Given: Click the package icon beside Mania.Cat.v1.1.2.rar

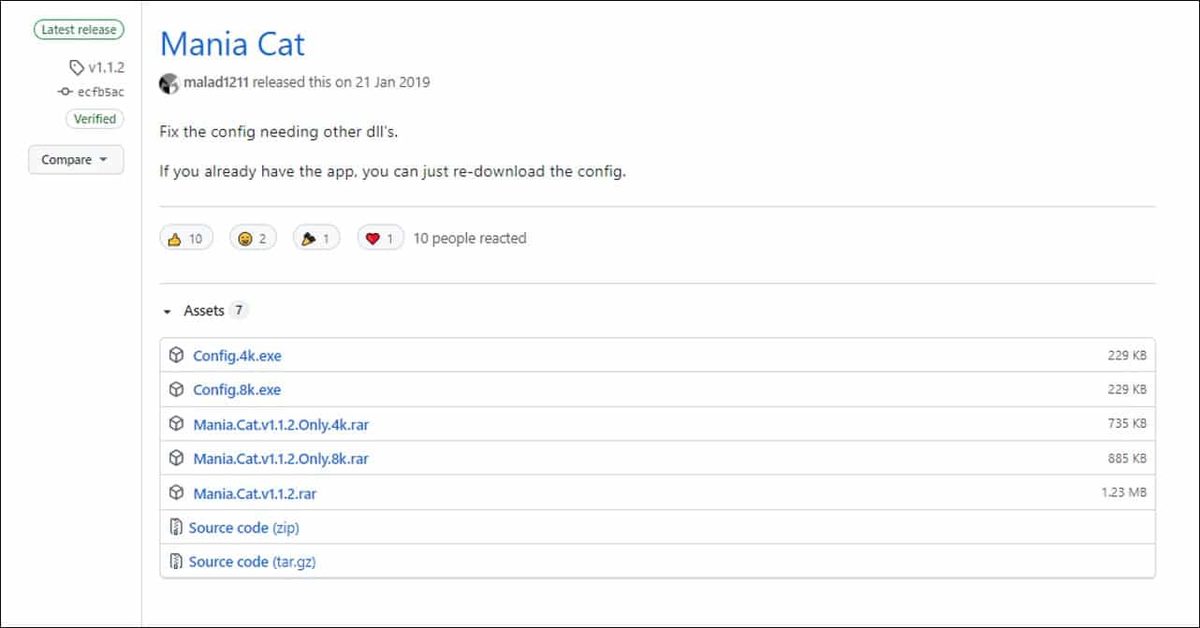Looking at the screenshot, I should pyautogui.click(x=176, y=493).
